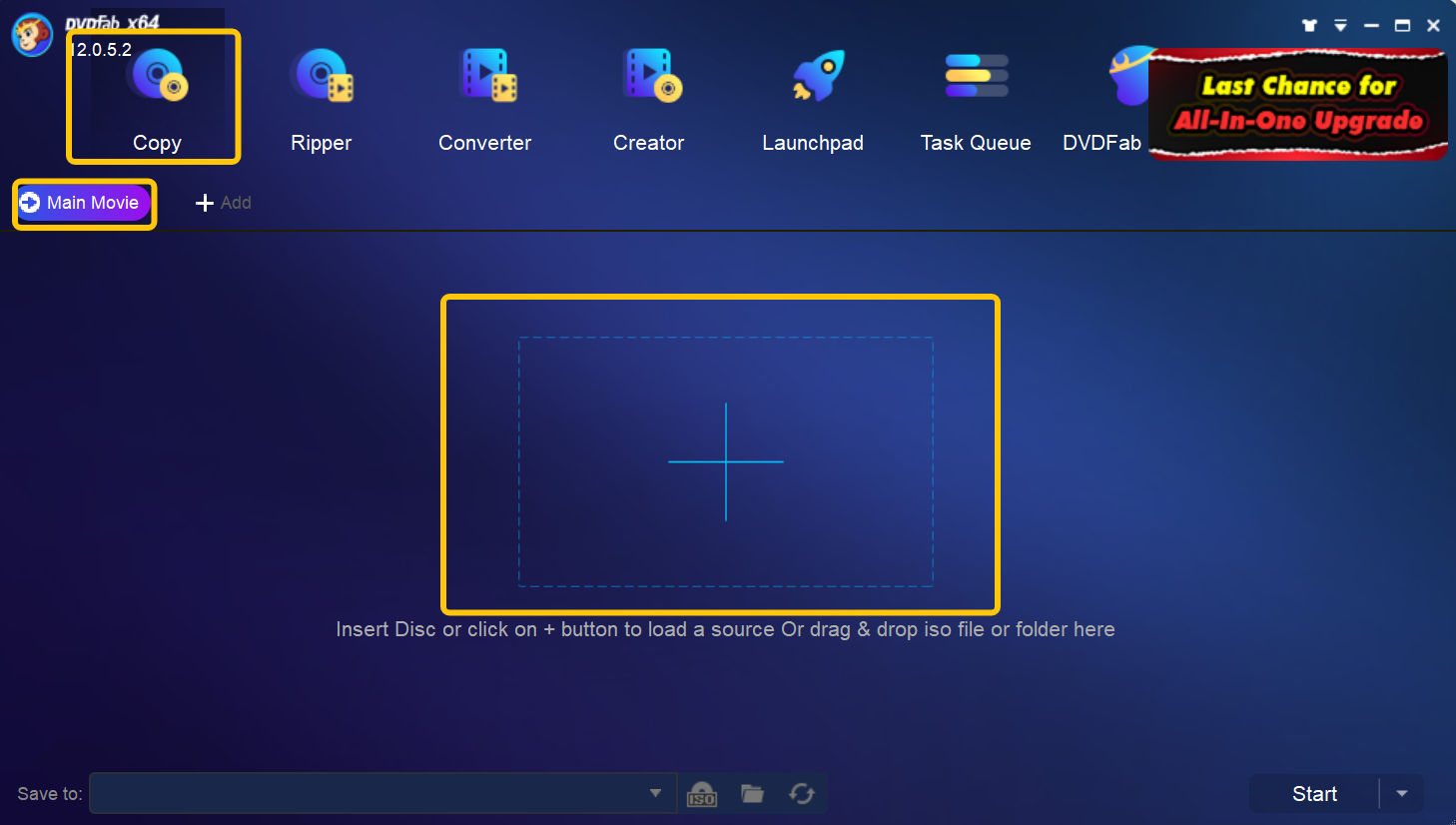The width and height of the screenshot is (1456, 825).
Task: Open the Ripper module
Action: [321, 100]
